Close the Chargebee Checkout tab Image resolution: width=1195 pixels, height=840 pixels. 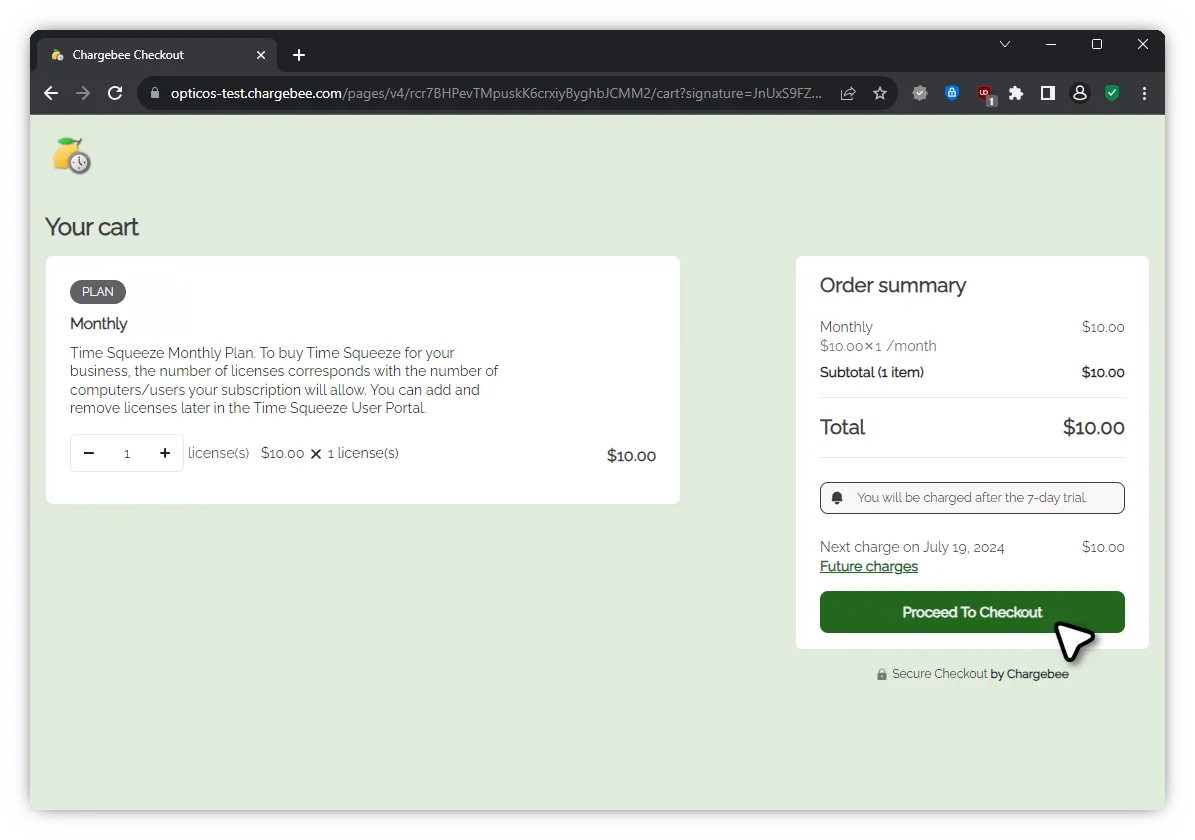(x=261, y=55)
